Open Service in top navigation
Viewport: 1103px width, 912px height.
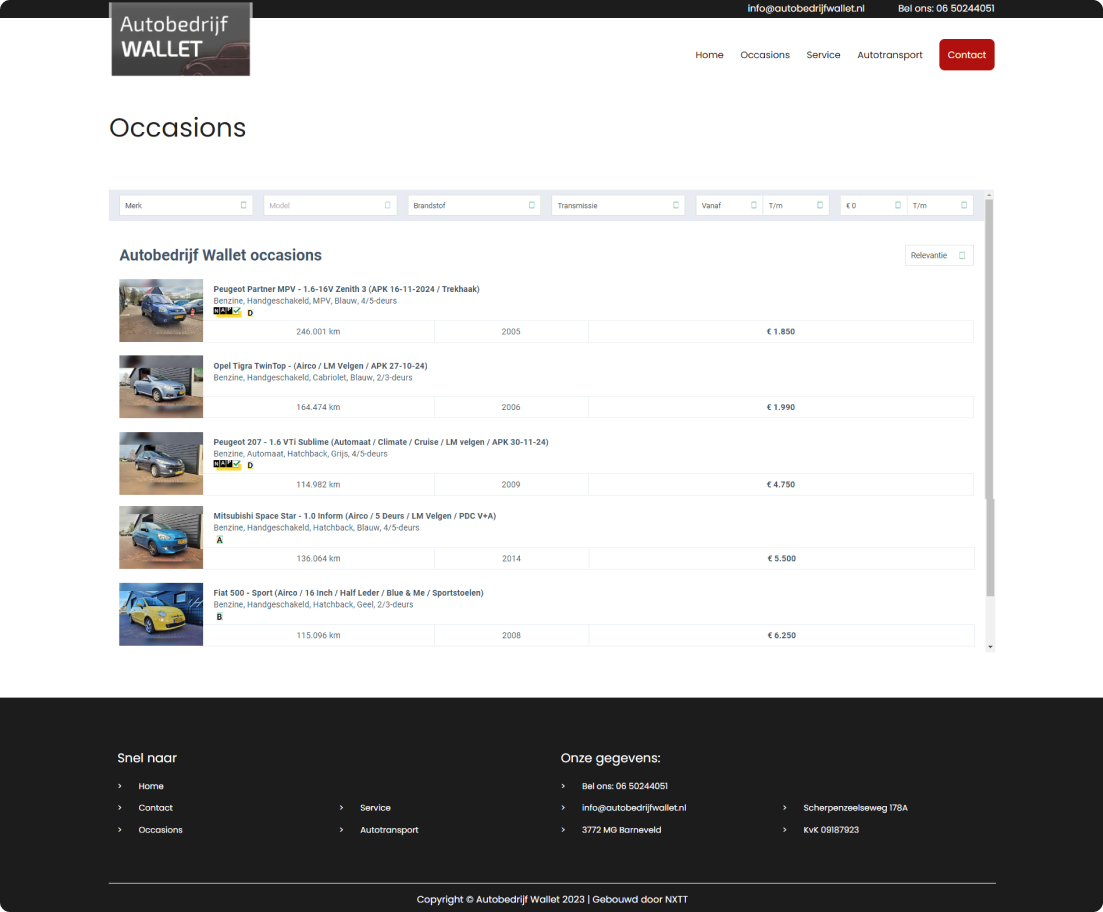[x=823, y=55]
